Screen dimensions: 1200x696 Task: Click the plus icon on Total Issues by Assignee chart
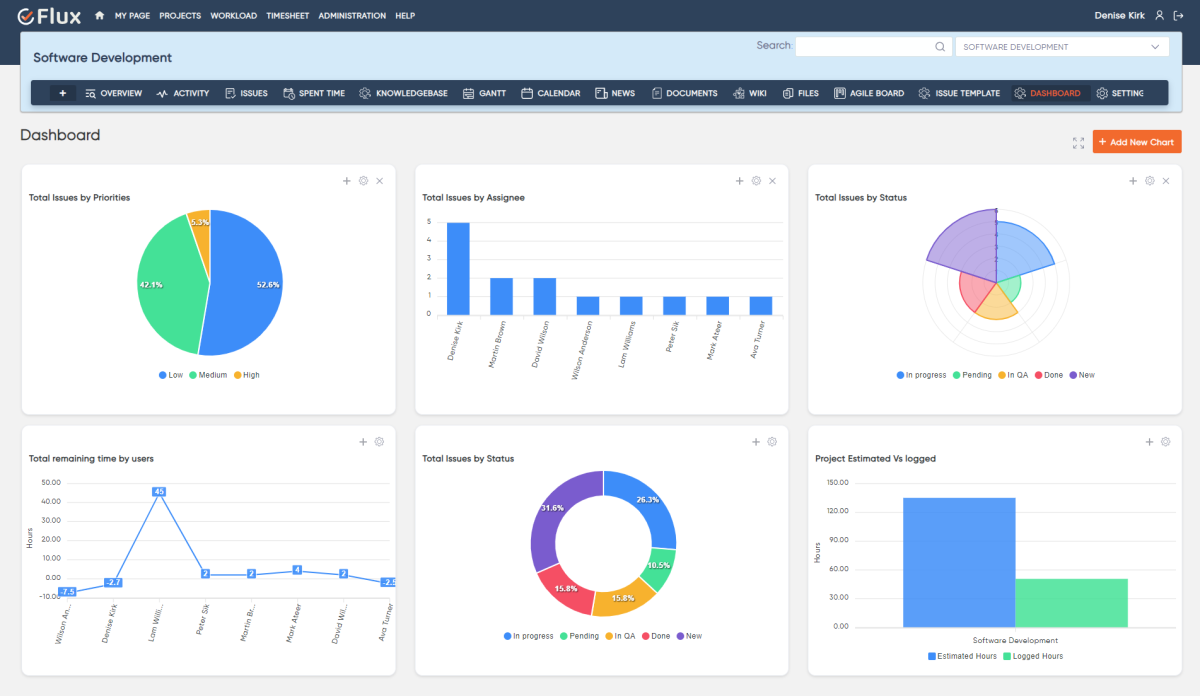click(x=739, y=181)
